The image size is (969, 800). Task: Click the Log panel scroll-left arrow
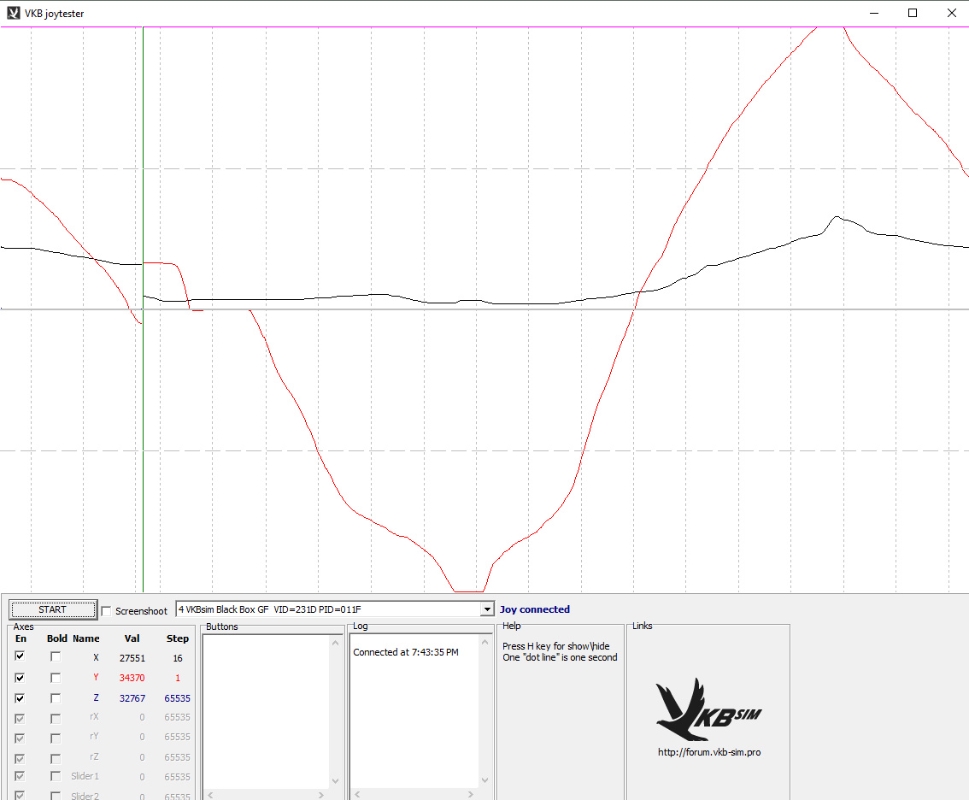click(357, 795)
